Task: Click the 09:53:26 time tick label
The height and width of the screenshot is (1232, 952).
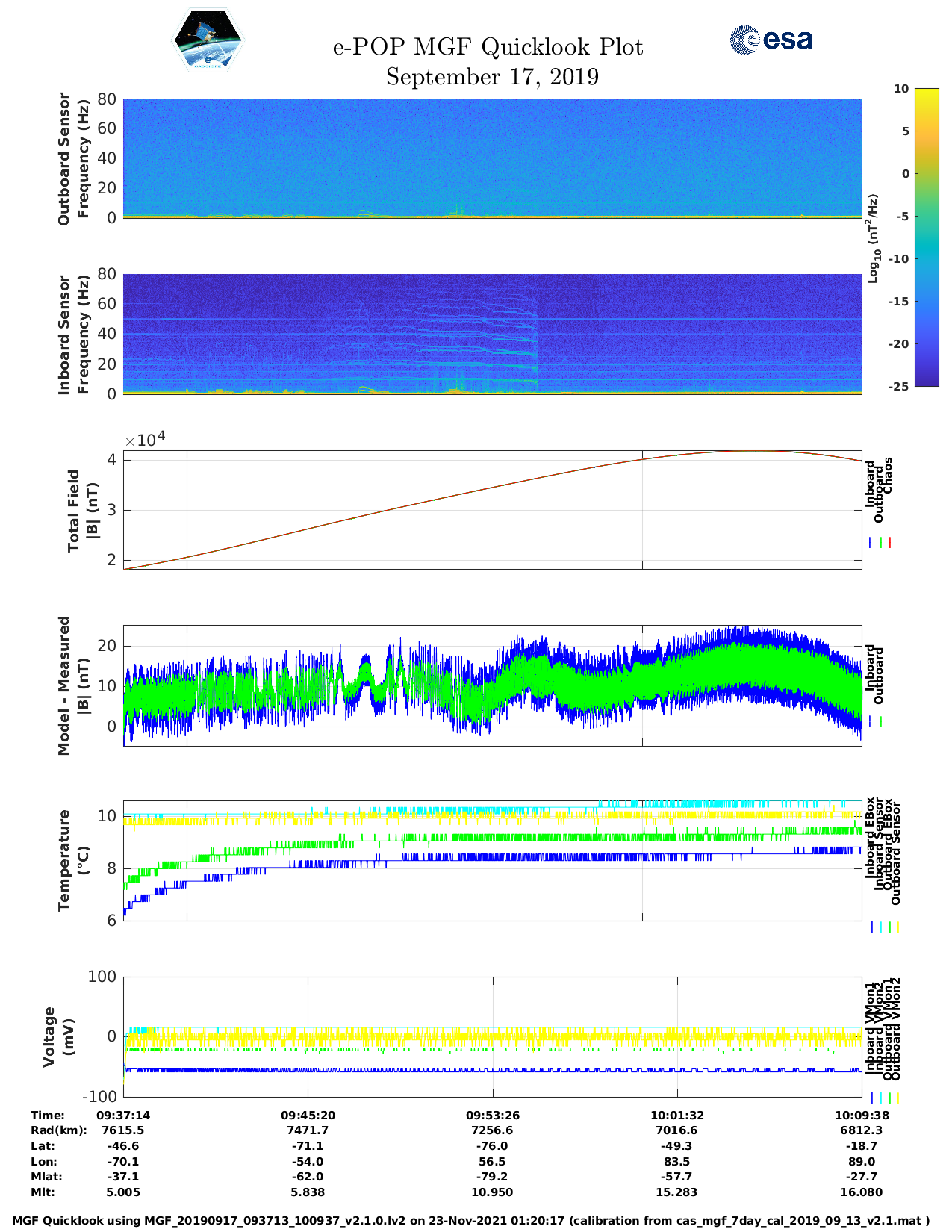Action: coord(493,1115)
